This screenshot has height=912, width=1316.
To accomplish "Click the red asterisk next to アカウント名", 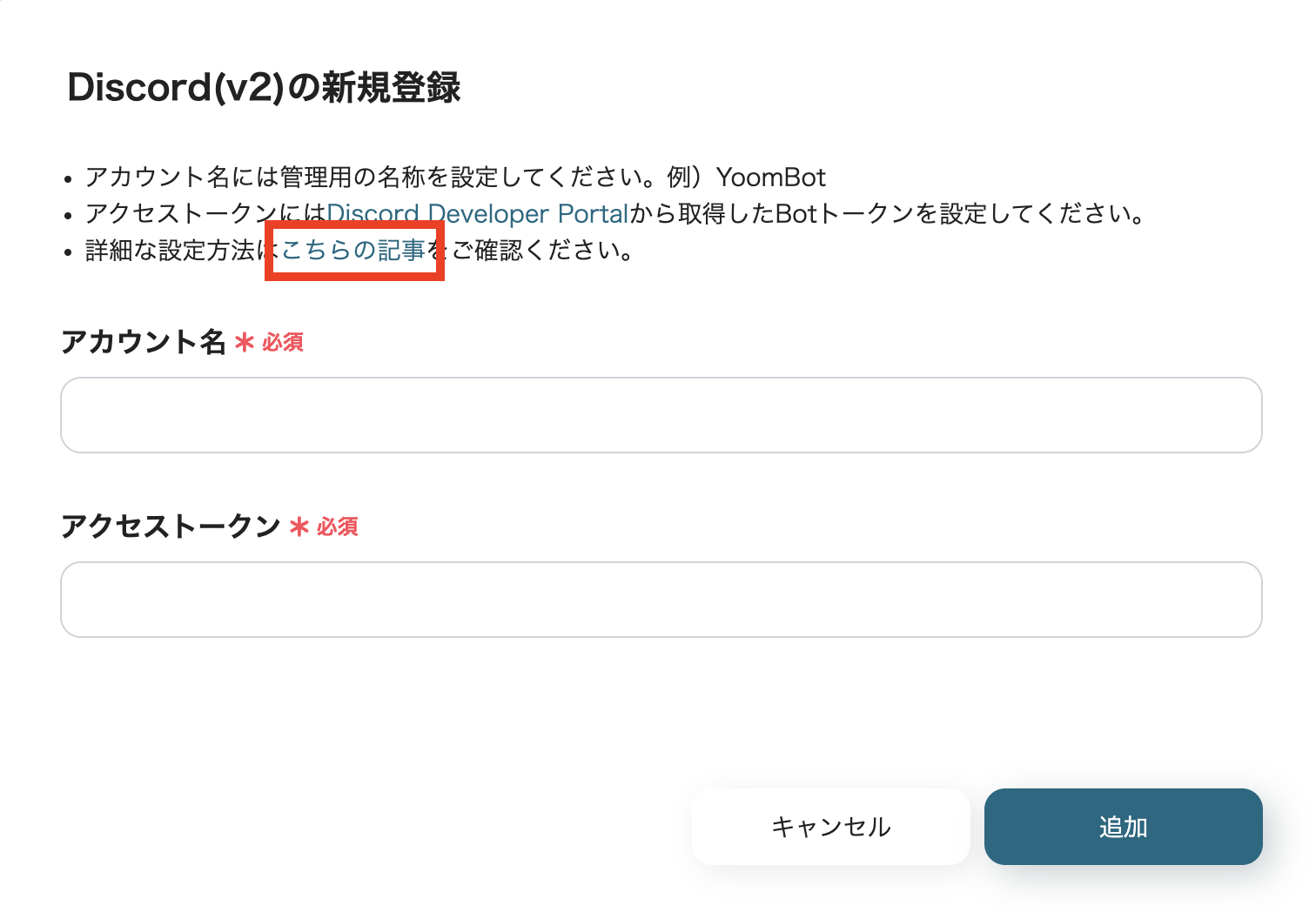I will pyautogui.click(x=245, y=343).
